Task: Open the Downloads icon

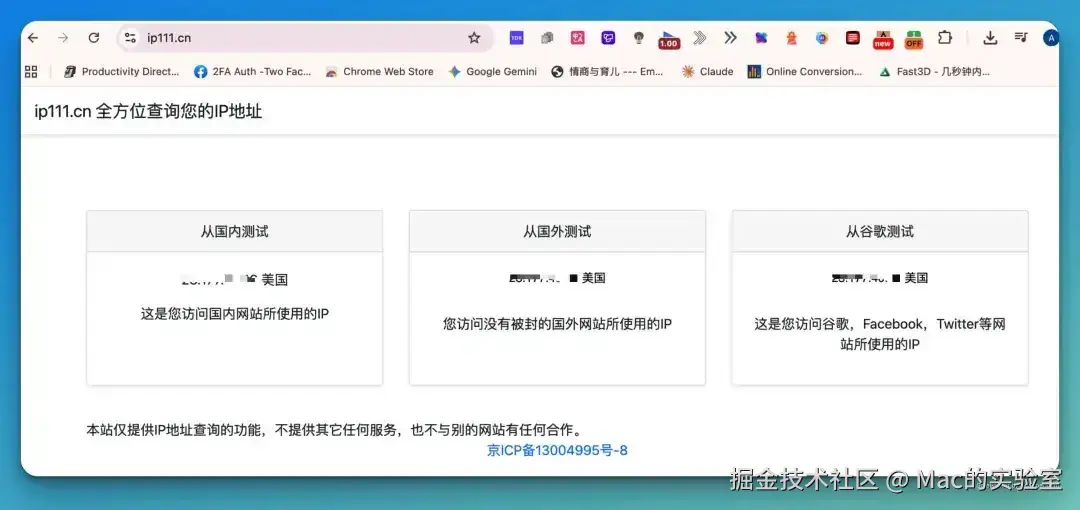Action: (990, 38)
